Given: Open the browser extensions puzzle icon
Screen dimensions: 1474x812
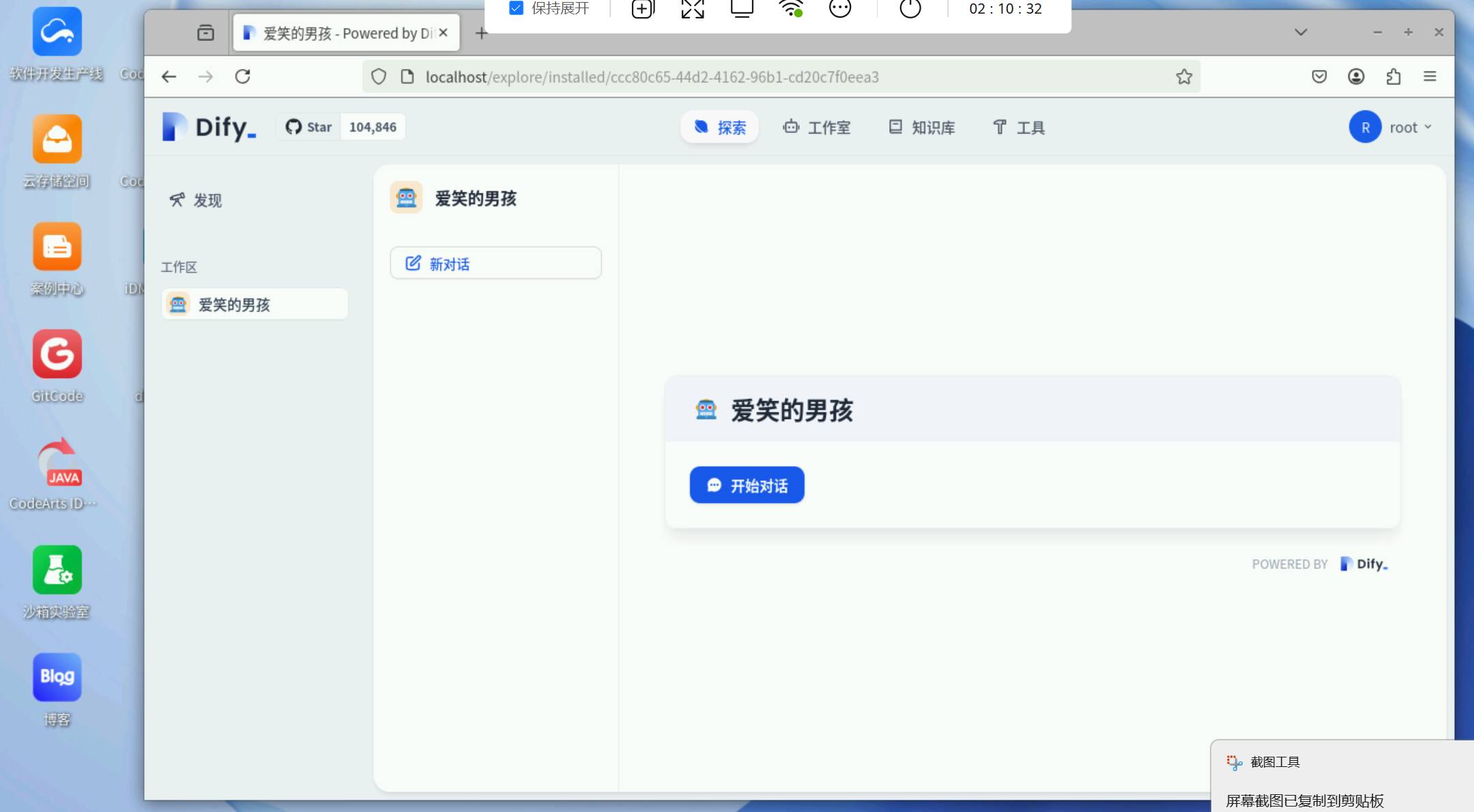Looking at the screenshot, I should point(1393,76).
